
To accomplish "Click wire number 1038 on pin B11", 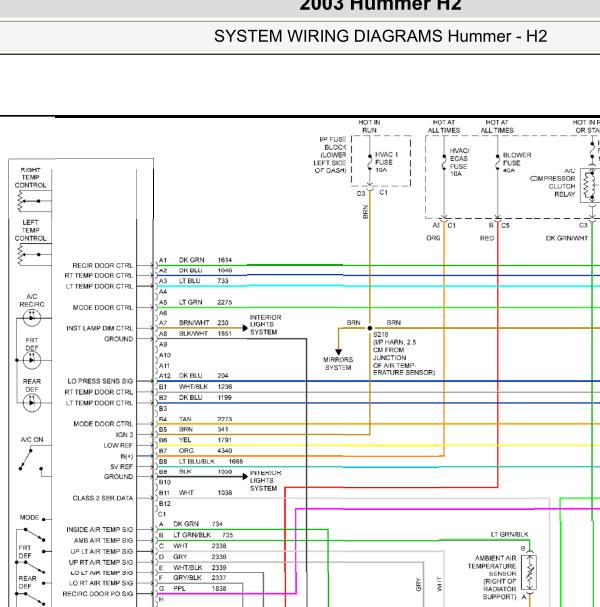I will [225, 493].
